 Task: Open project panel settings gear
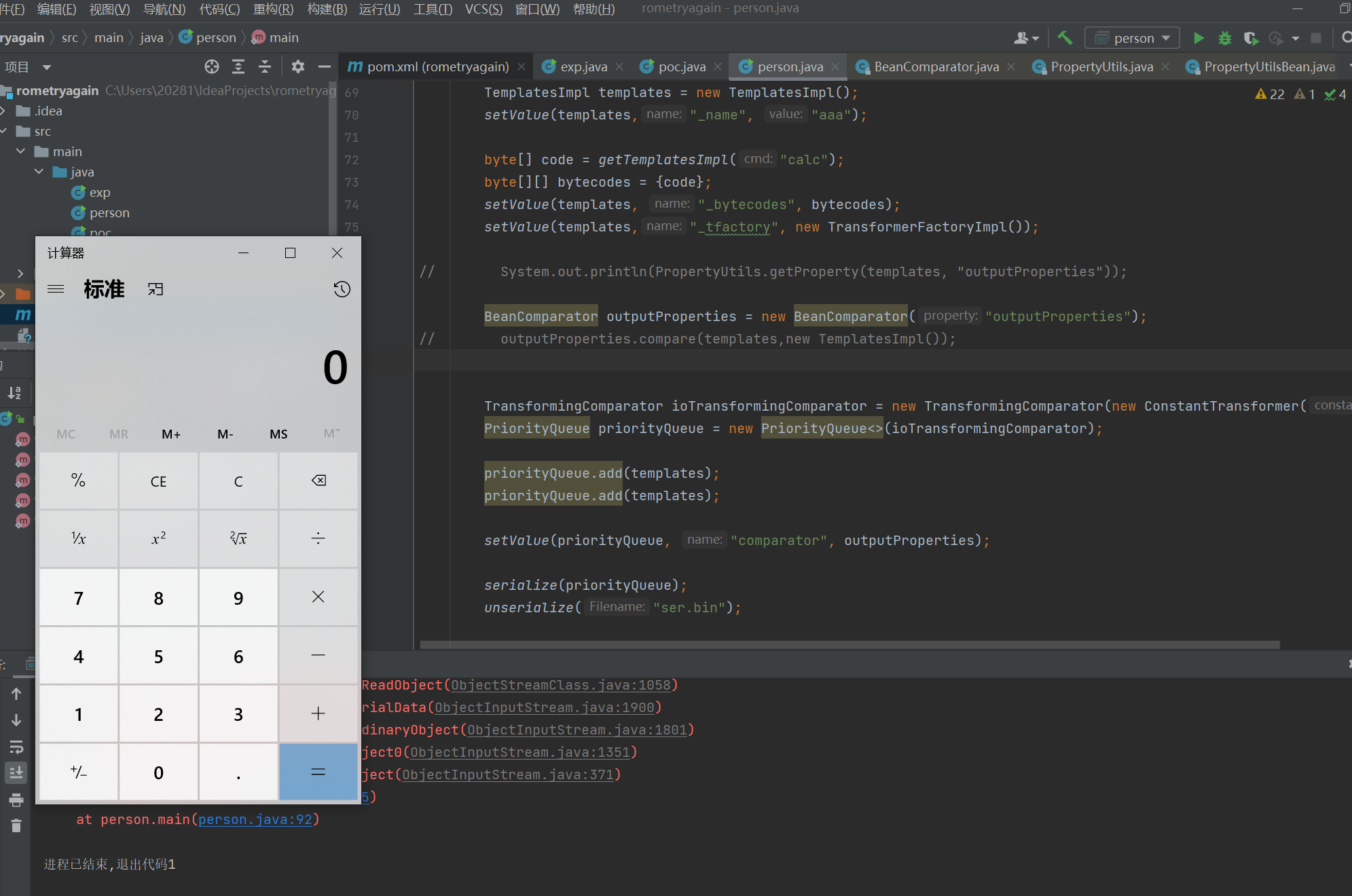pyautogui.click(x=297, y=67)
